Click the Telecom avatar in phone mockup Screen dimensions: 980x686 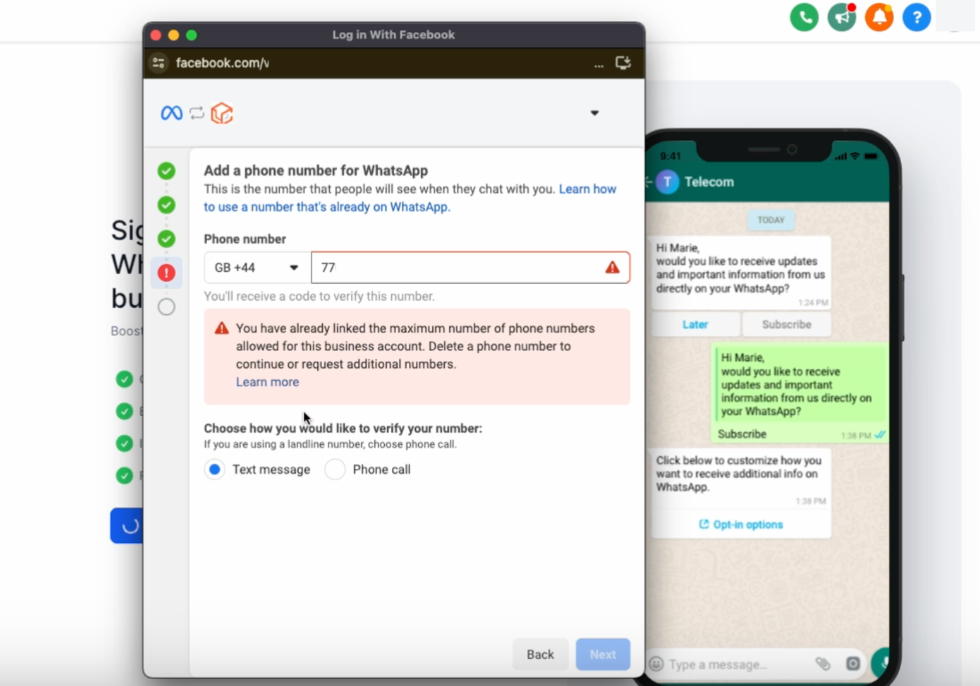point(668,182)
